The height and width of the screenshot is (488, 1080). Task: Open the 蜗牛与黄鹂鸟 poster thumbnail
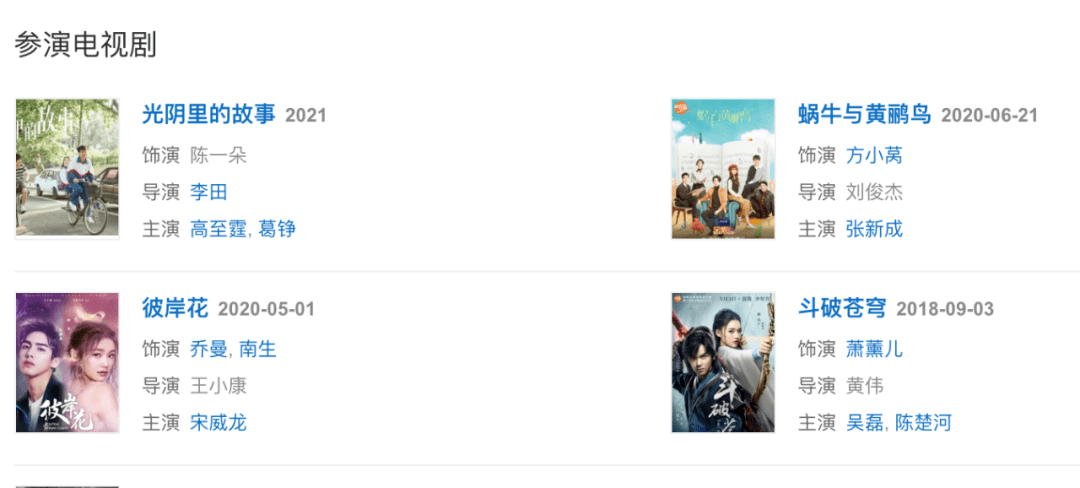pos(723,169)
